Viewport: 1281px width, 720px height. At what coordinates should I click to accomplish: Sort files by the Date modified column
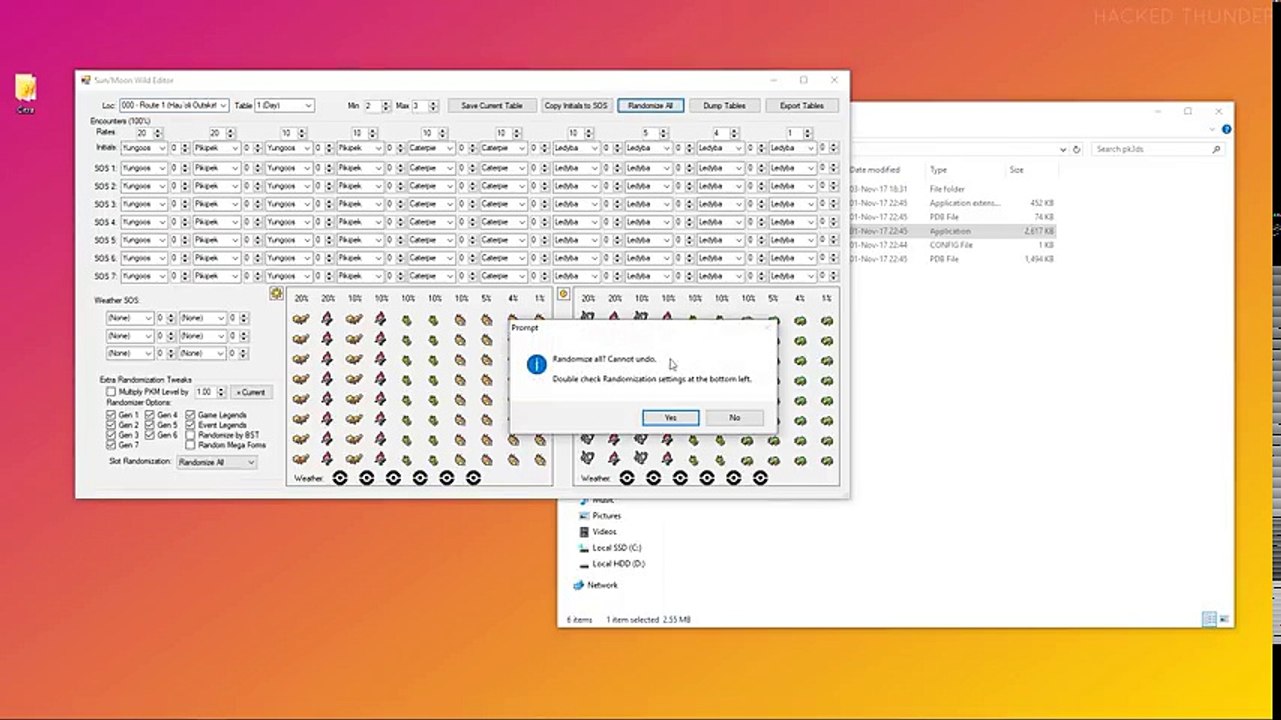click(875, 170)
